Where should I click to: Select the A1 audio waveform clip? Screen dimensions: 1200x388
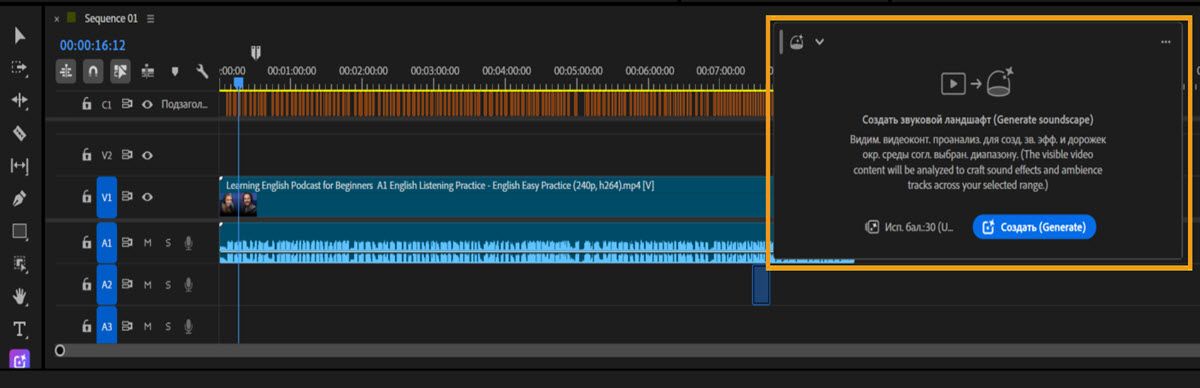point(496,243)
